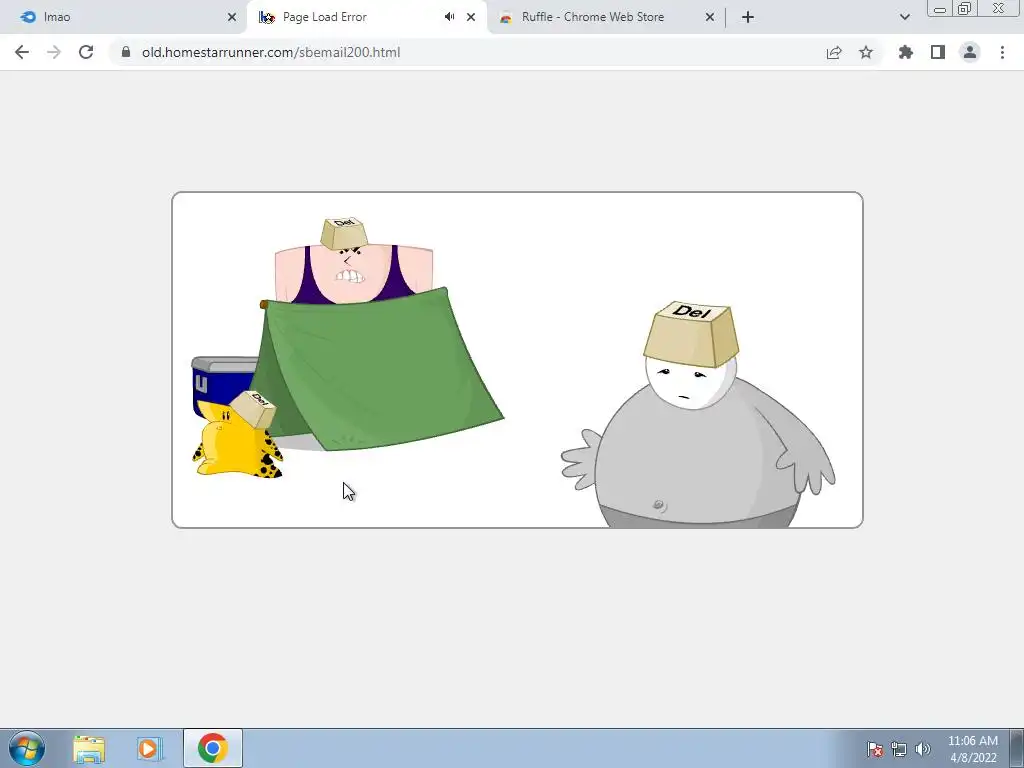The image size is (1024, 768).
Task: Open the Chrome profile avatar menu
Action: point(970,52)
